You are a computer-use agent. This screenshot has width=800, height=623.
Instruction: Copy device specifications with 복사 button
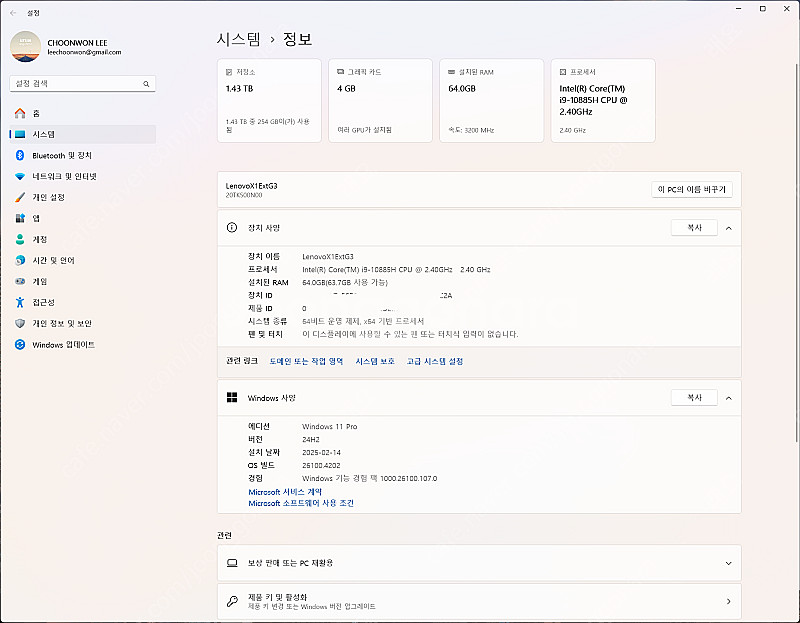(x=694, y=228)
